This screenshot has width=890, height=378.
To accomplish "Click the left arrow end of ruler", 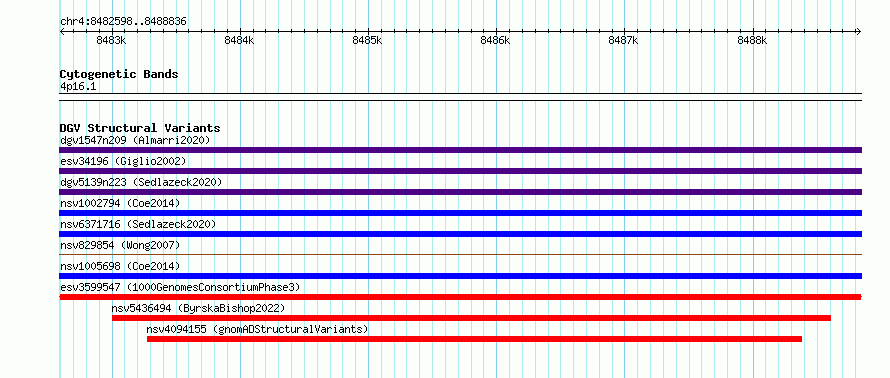I will [62, 32].
